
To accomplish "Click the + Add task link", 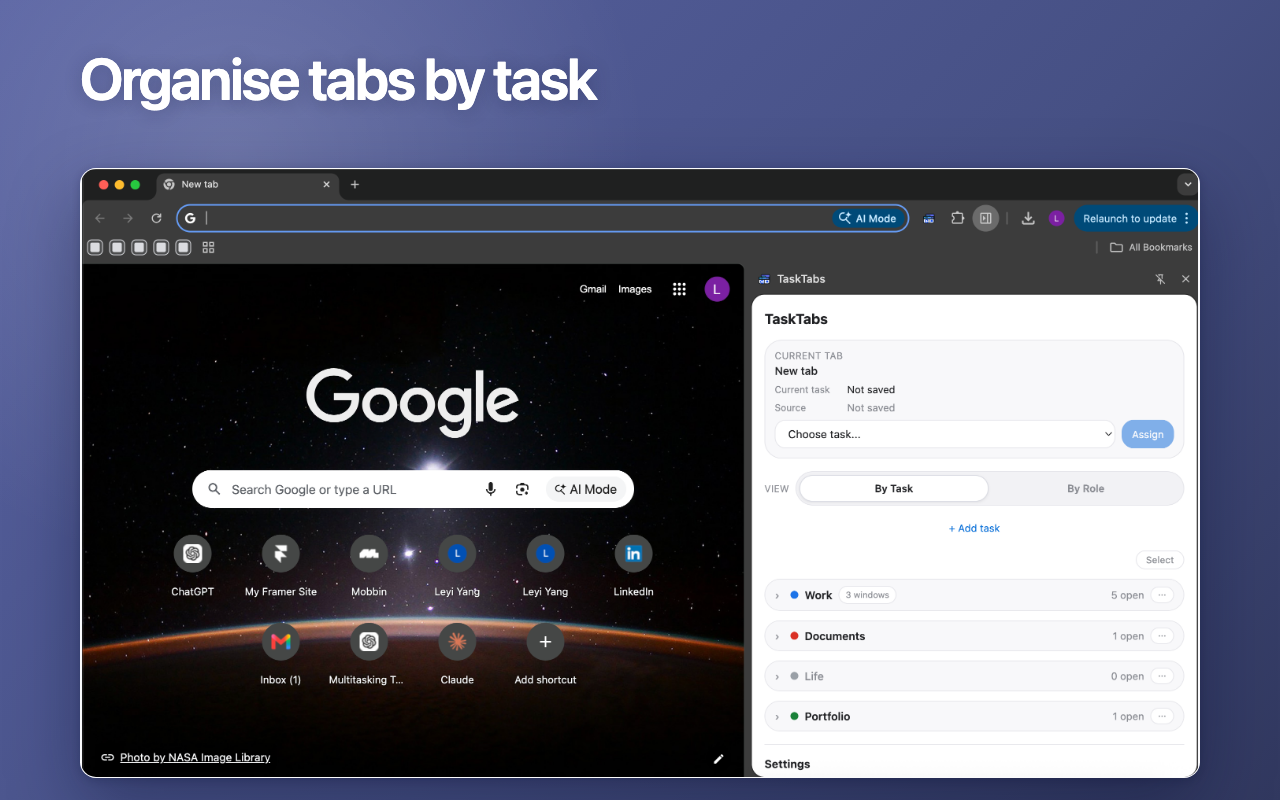I will [974, 528].
